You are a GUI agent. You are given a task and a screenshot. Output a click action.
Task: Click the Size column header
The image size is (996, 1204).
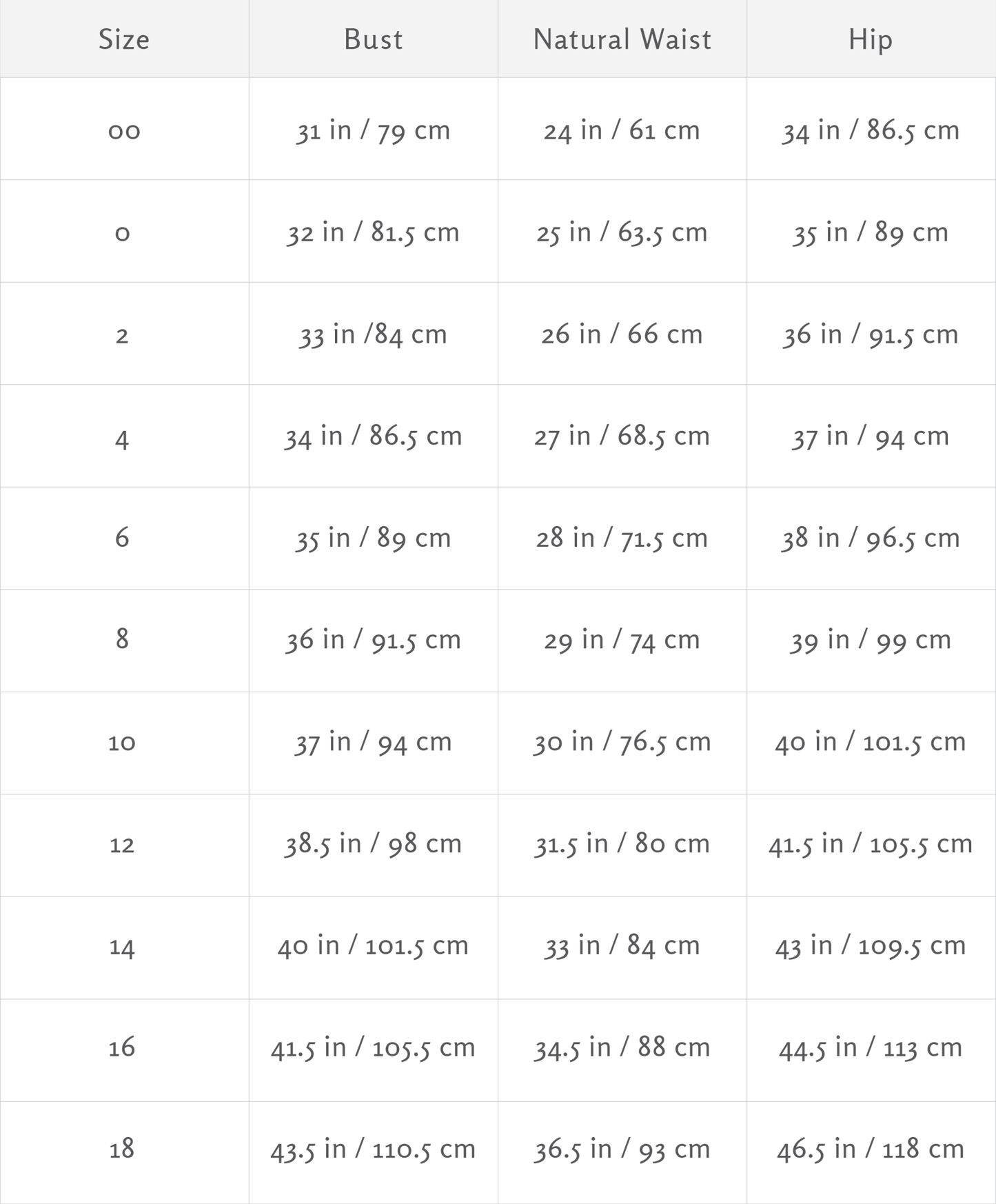tap(124, 39)
